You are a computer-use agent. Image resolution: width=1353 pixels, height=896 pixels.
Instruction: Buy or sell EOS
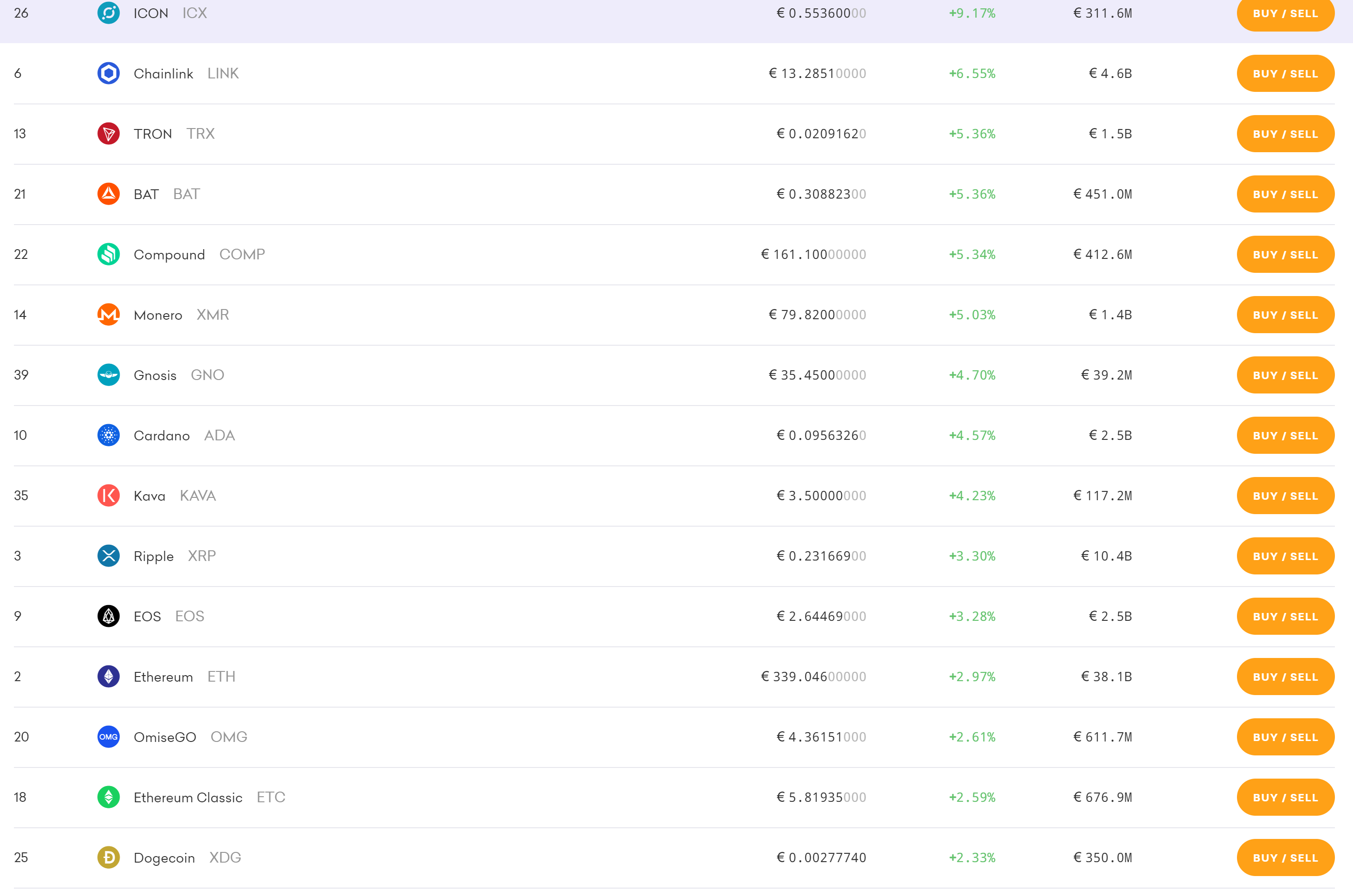1286,616
